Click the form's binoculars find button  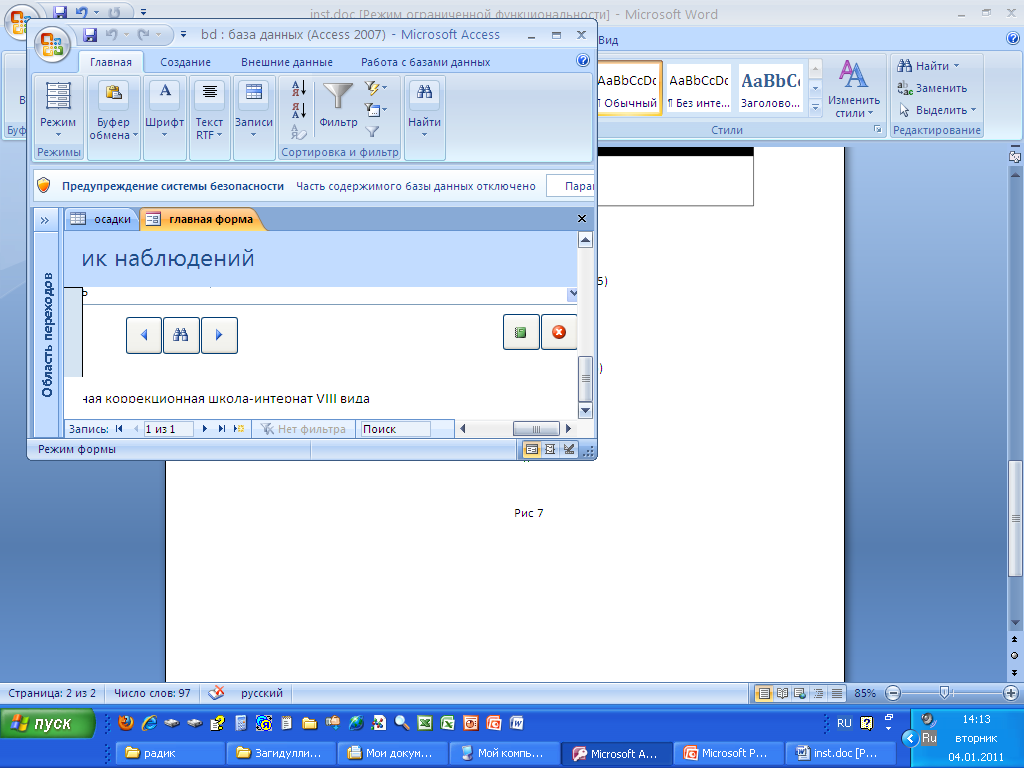click(x=181, y=335)
